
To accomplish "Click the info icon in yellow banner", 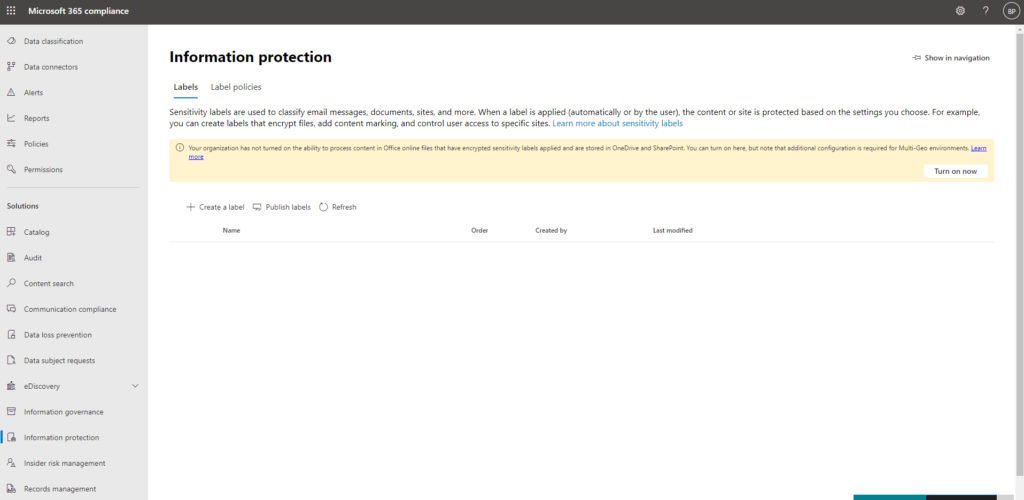I will 180,148.
